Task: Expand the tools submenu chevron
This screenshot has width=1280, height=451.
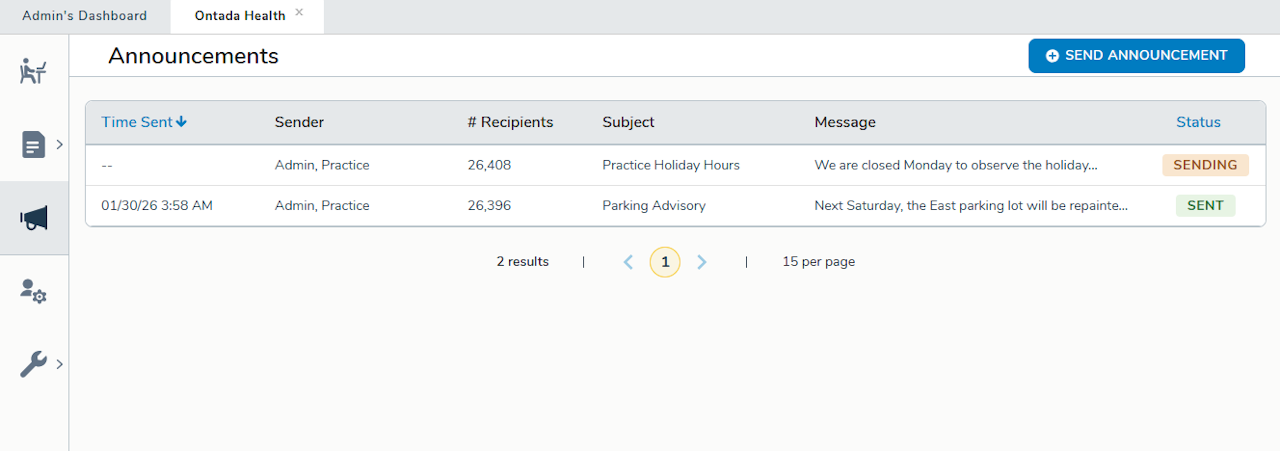Action: (x=60, y=364)
